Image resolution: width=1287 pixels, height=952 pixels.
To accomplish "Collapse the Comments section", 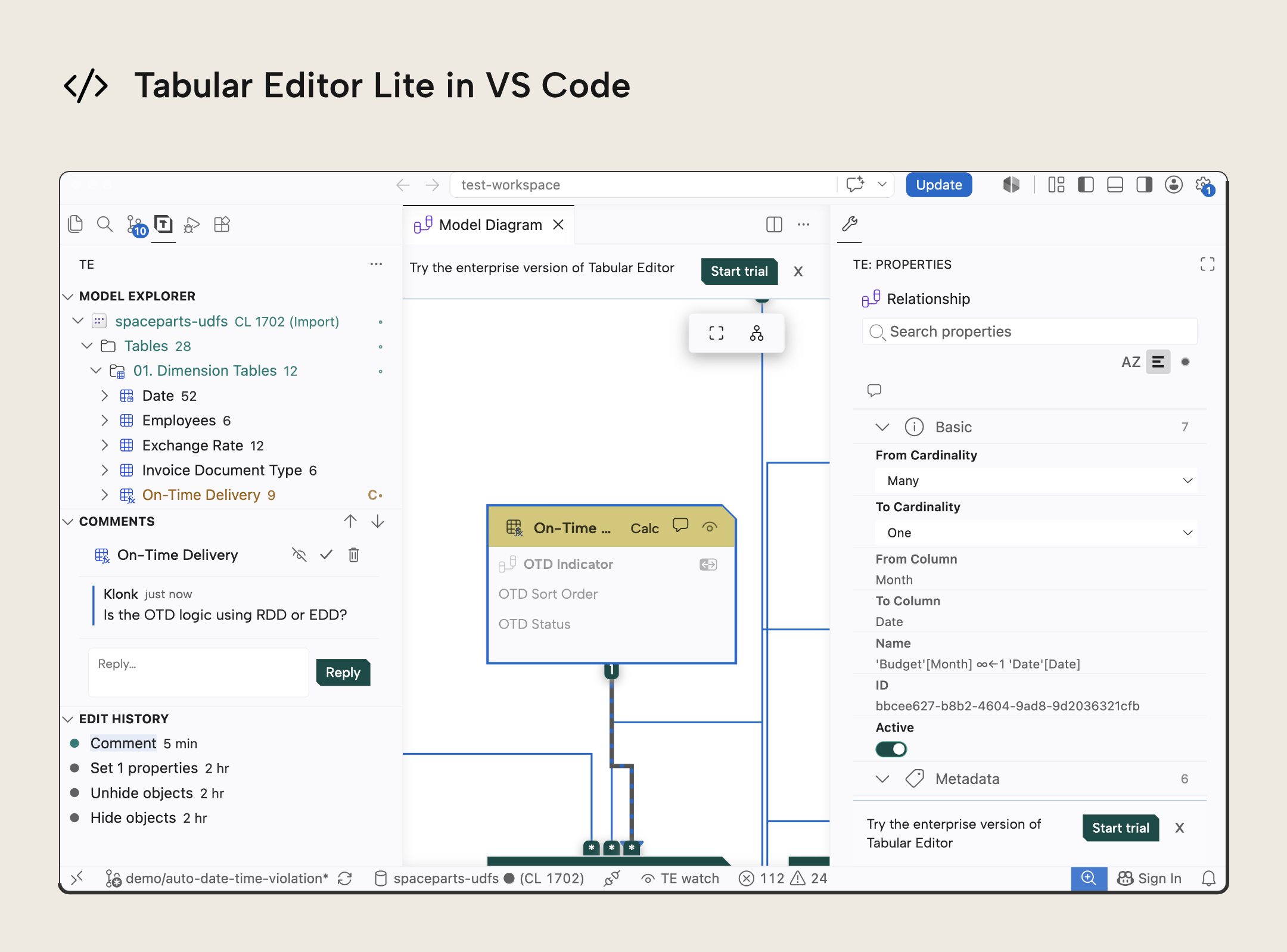I will (68, 521).
